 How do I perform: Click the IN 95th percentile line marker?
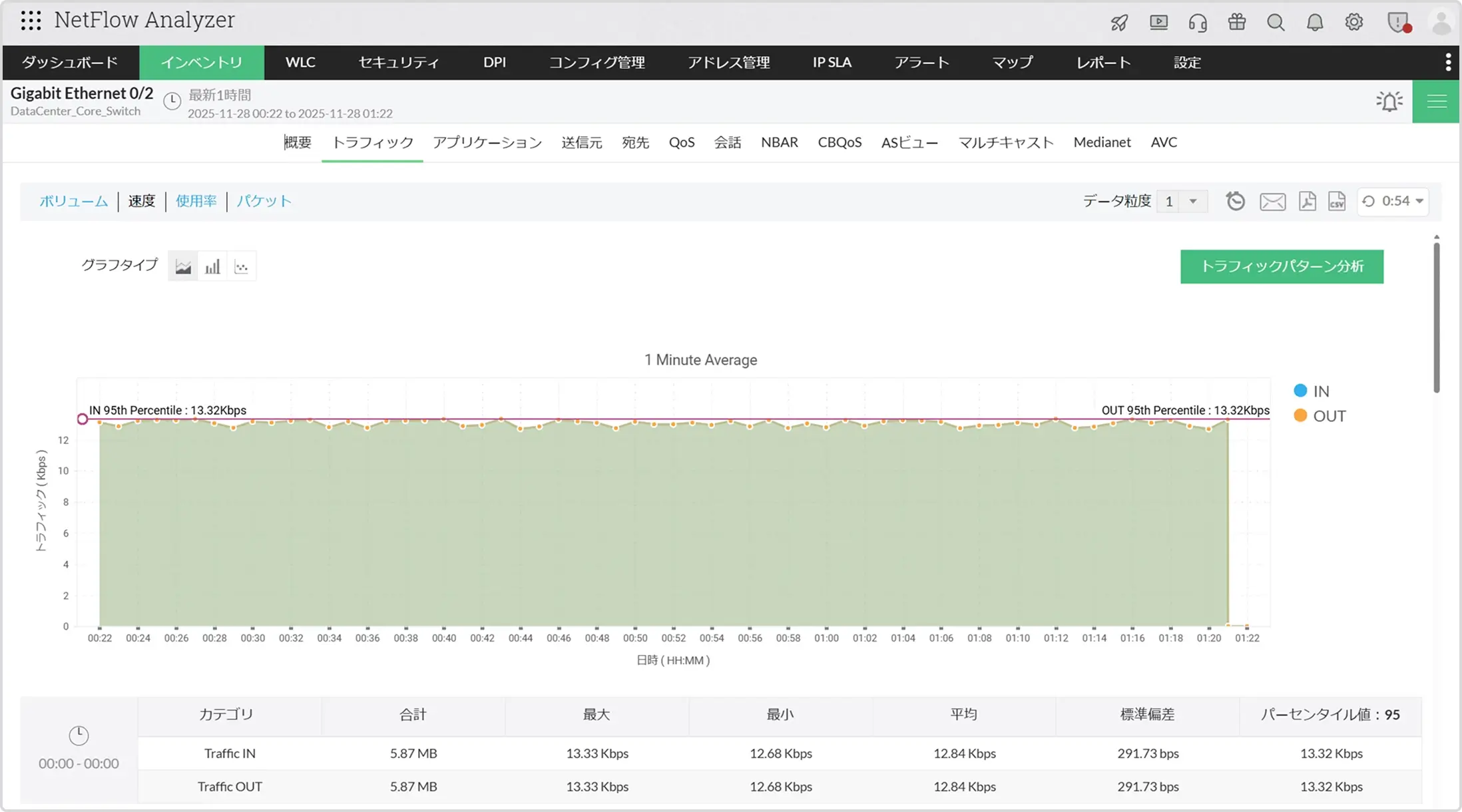tap(83, 419)
